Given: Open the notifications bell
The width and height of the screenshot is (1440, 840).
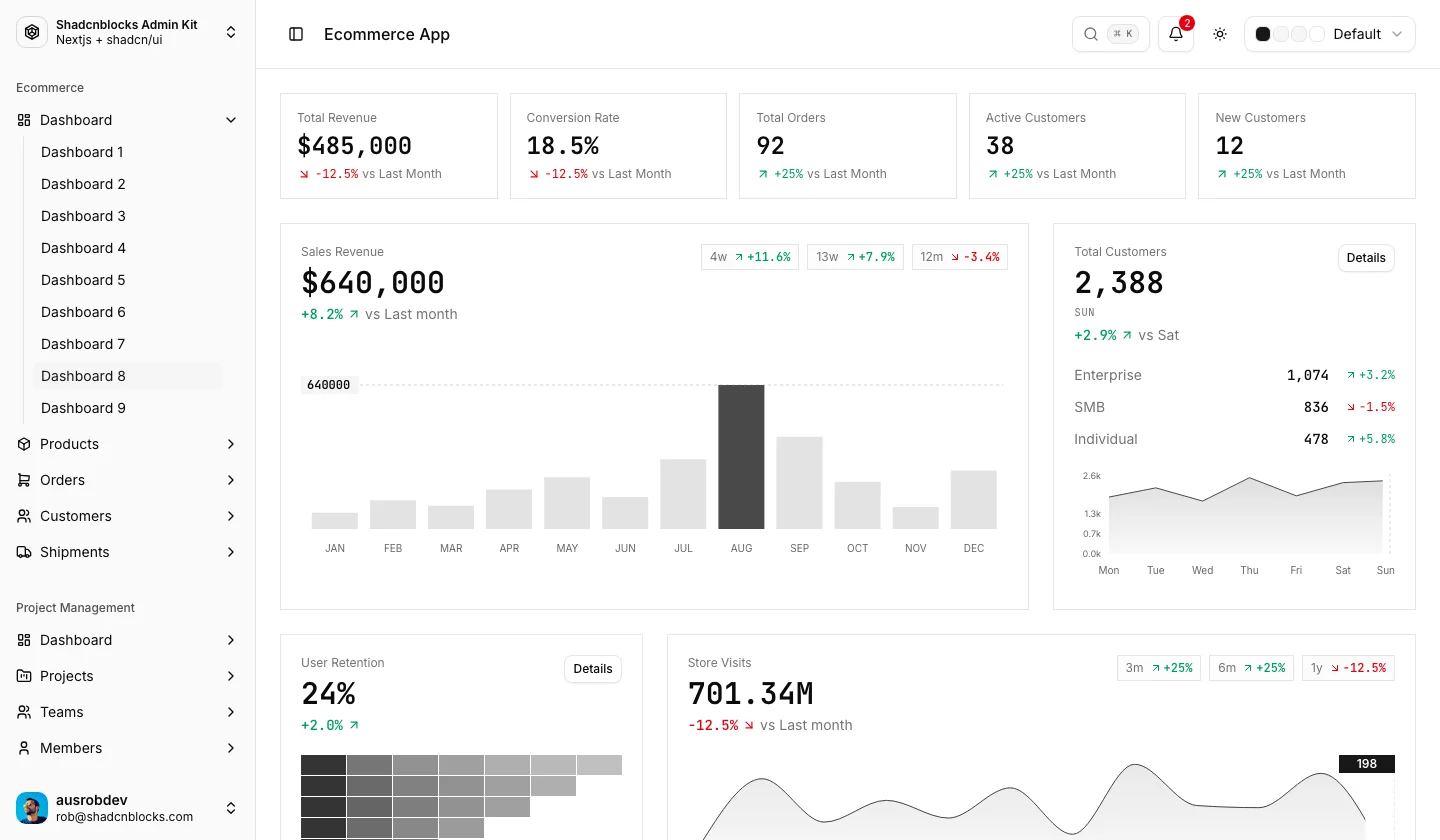Looking at the screenshot, I should point(1176,34).
